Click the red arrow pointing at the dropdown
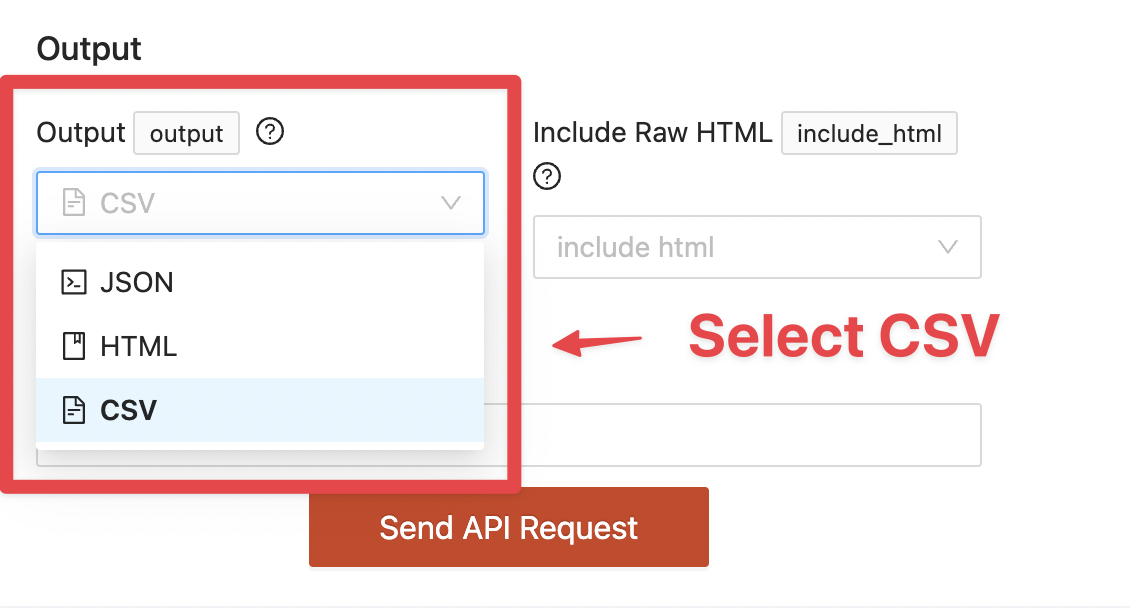 click(x=597, y=342)
